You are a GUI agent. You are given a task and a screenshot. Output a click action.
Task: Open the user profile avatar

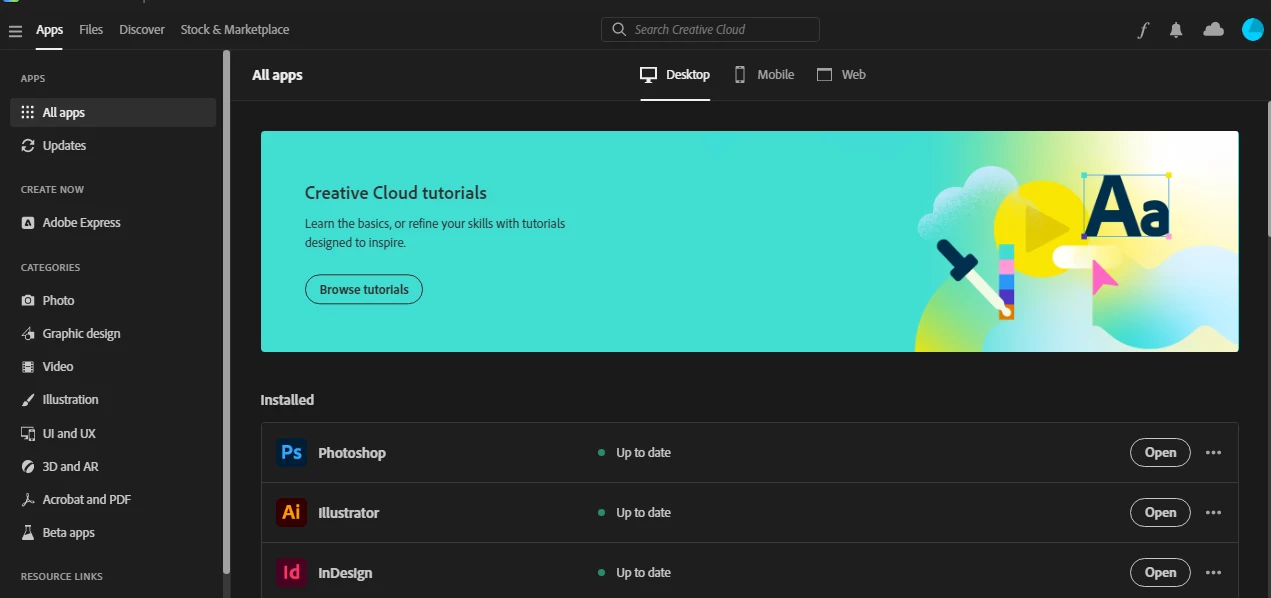1252,30
